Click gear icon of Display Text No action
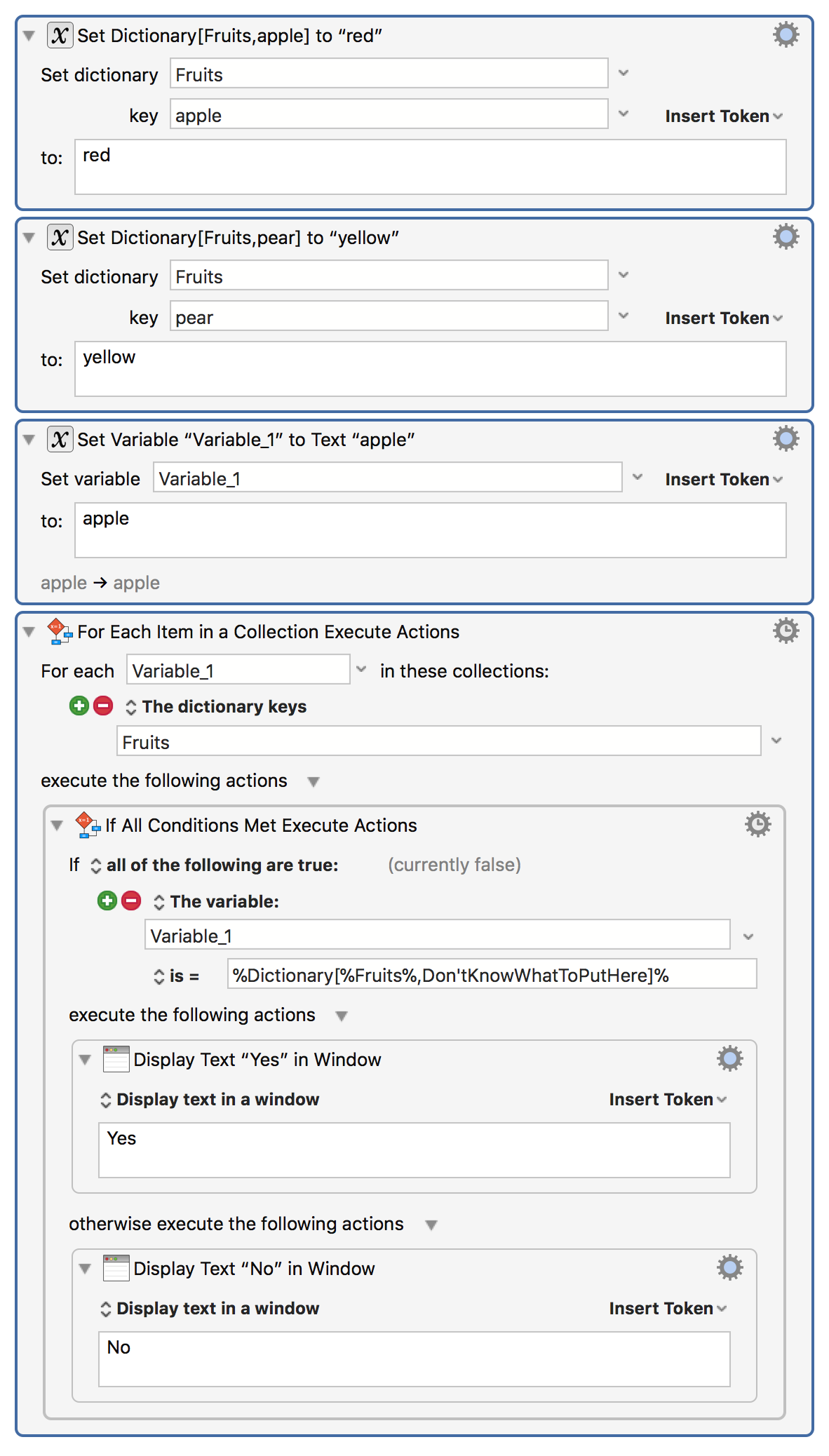 (x=729, y=1267)
